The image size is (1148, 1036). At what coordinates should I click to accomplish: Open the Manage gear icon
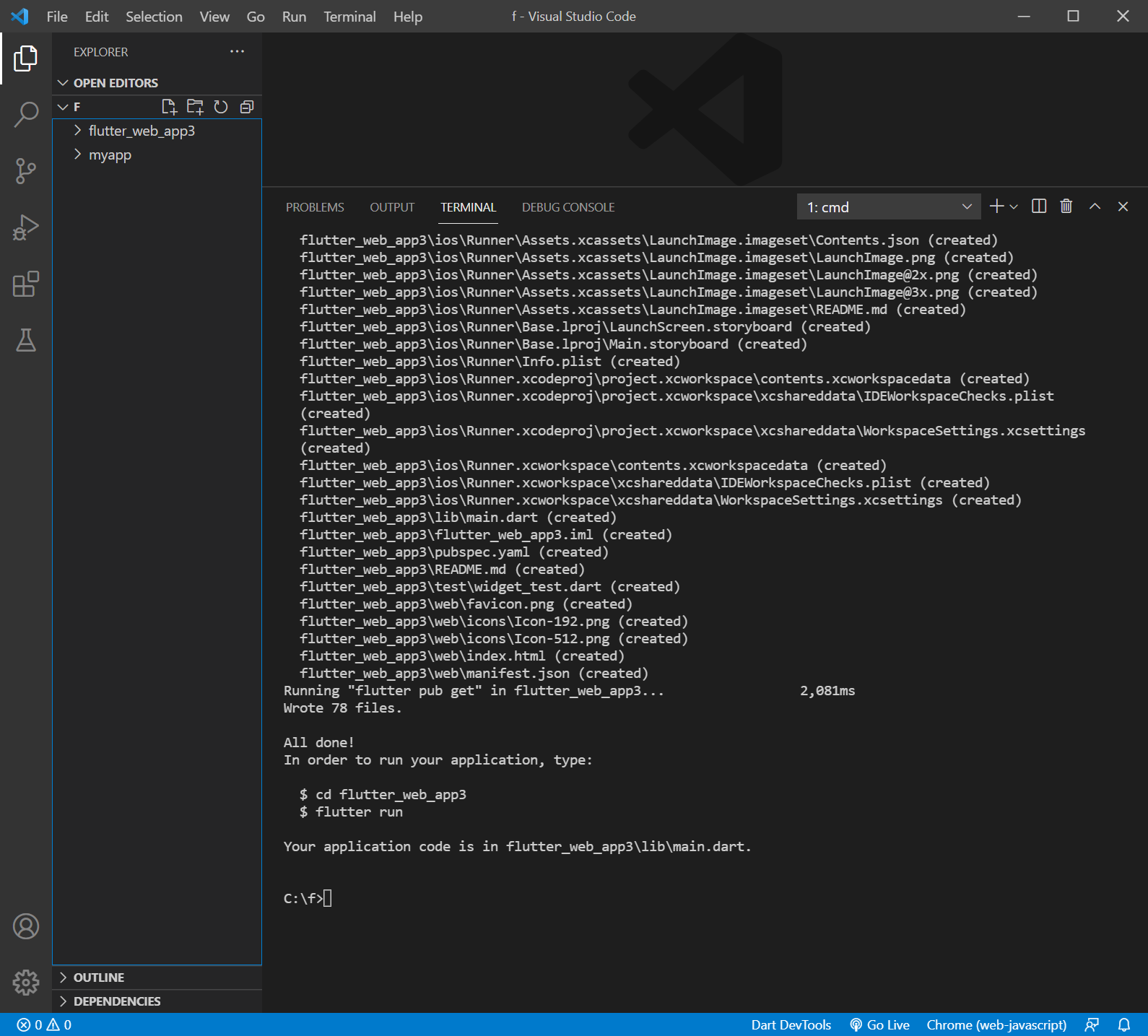pos(26,982)
